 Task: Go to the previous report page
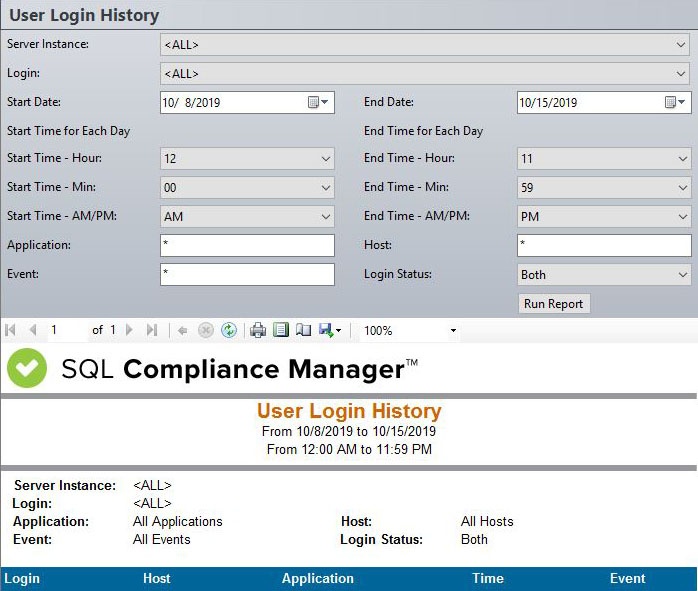click(x=33, y=330)
